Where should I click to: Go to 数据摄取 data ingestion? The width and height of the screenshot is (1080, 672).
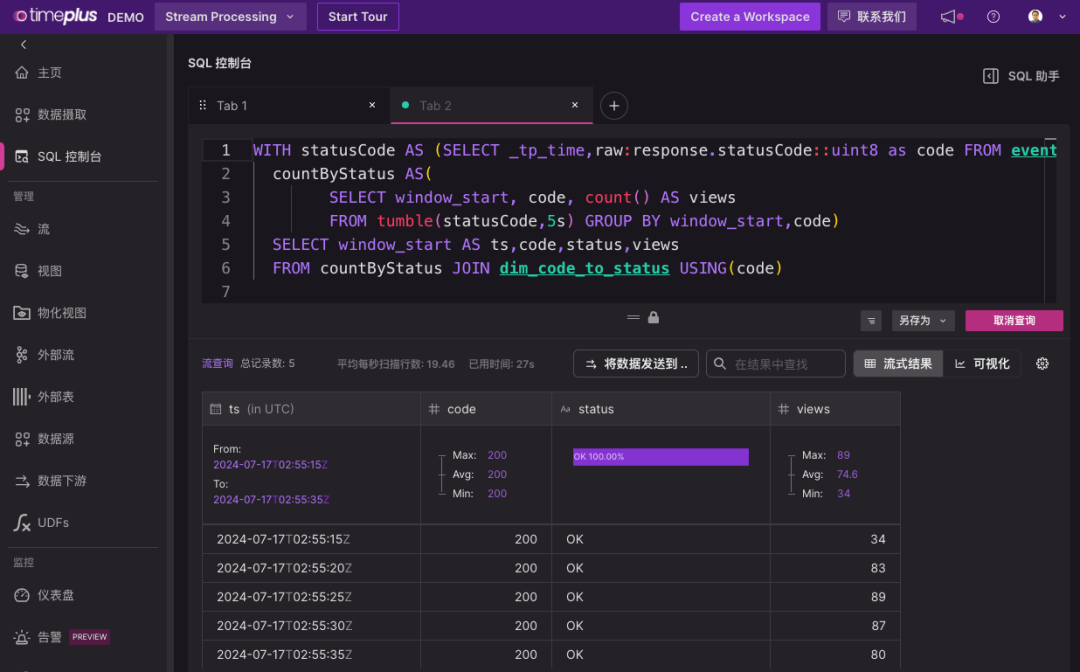50,114
